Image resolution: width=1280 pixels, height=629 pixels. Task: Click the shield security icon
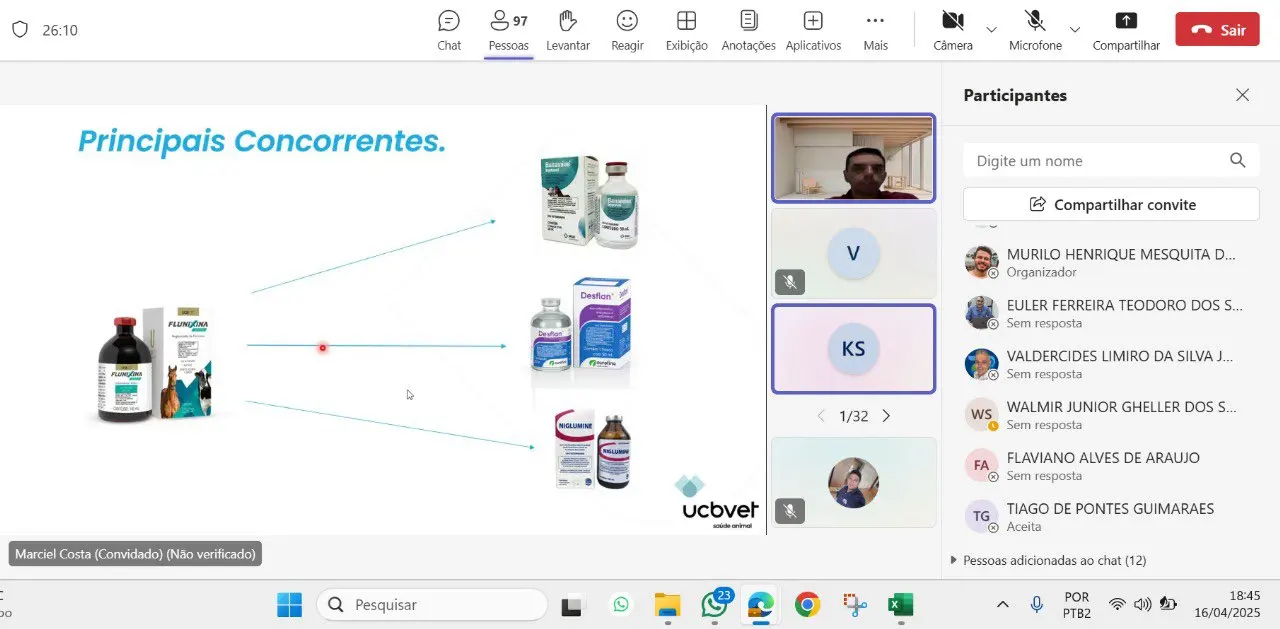[20, 29]
